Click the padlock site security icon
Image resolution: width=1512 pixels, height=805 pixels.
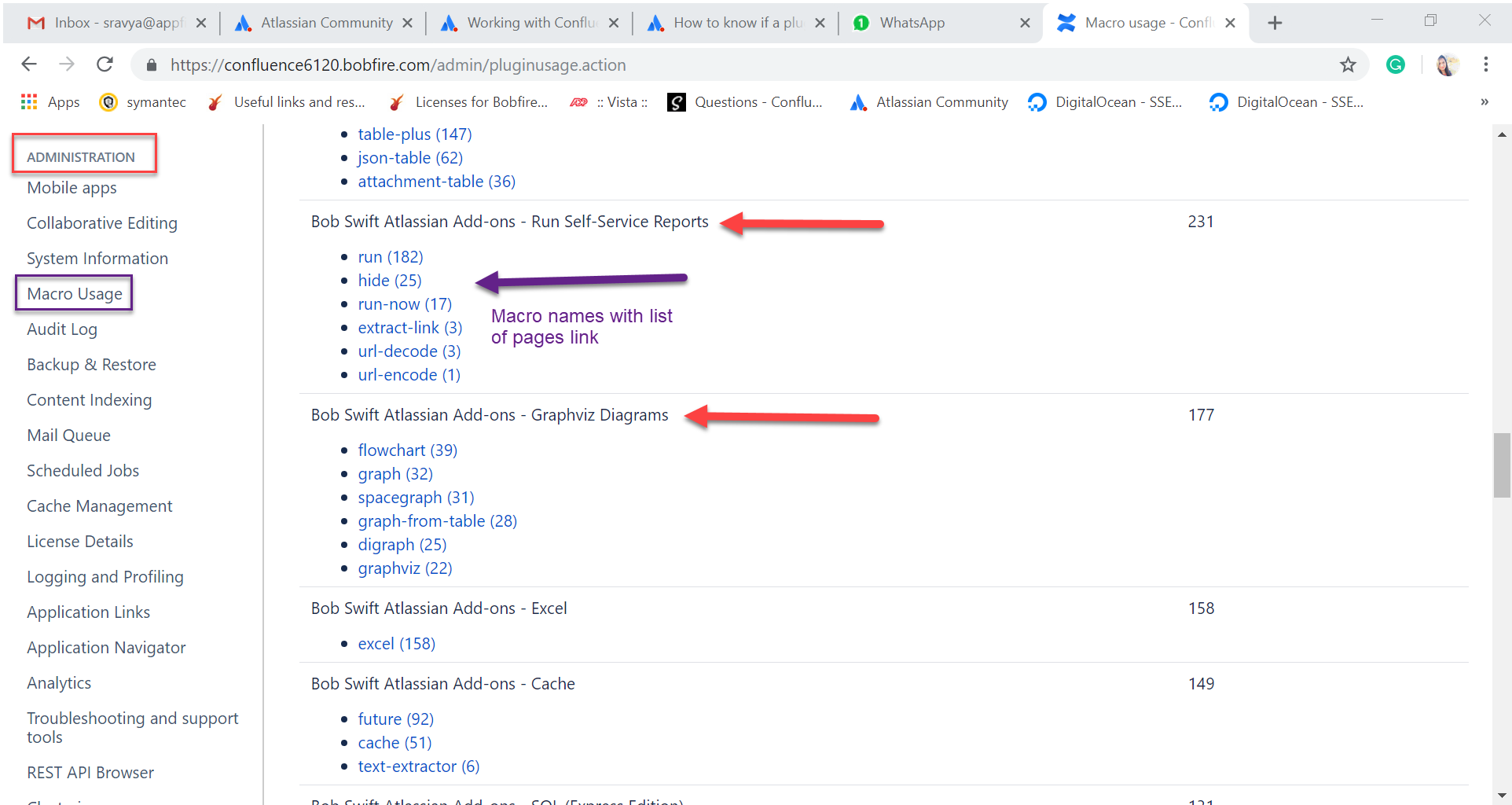pyautogui.click(x=152, y=64)
